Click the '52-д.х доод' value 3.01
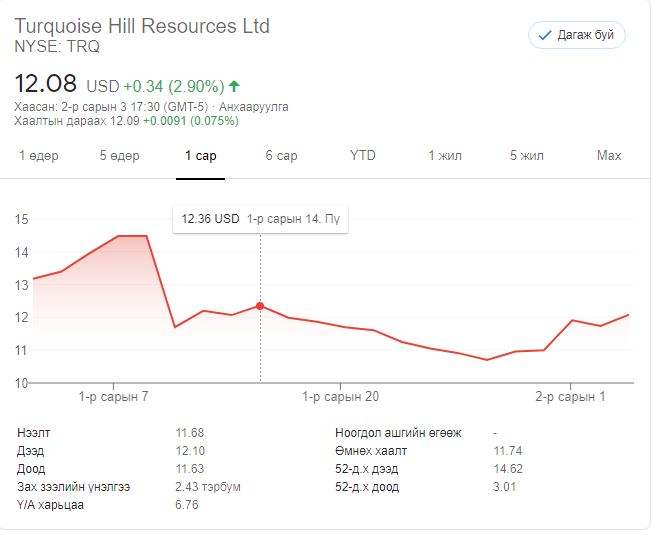Image resolution: width=653 pixels, height=538 pixels. coord(505,487)
